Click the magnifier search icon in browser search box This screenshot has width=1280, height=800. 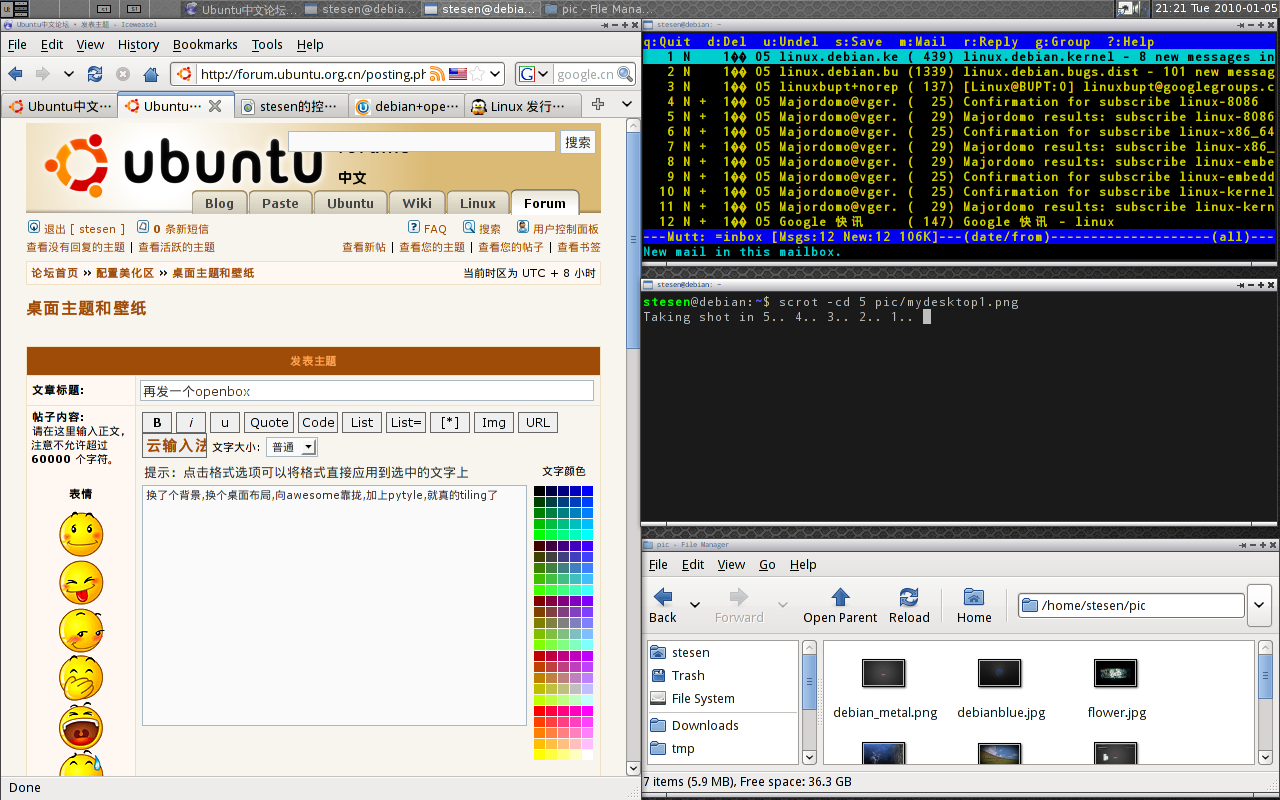(x=625, y=74)
